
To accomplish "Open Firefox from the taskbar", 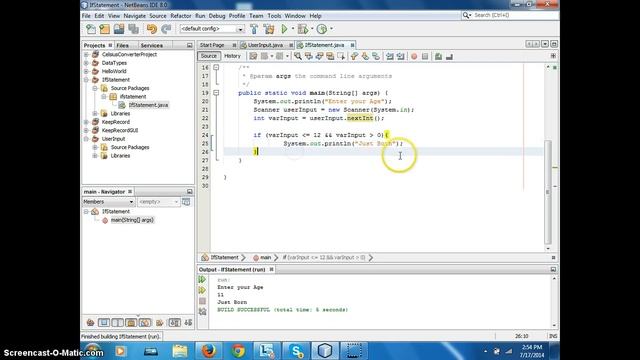I will (209, 351).
